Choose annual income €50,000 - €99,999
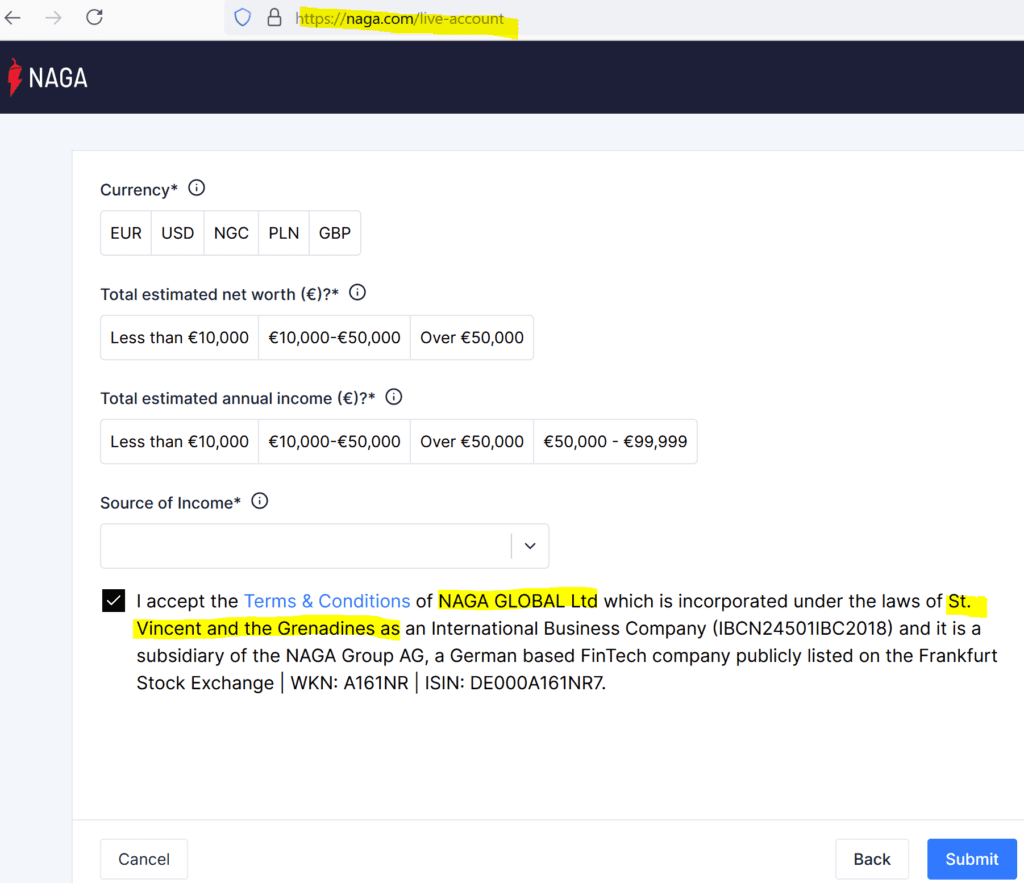Screen dimensions: 1024x883 615,442
